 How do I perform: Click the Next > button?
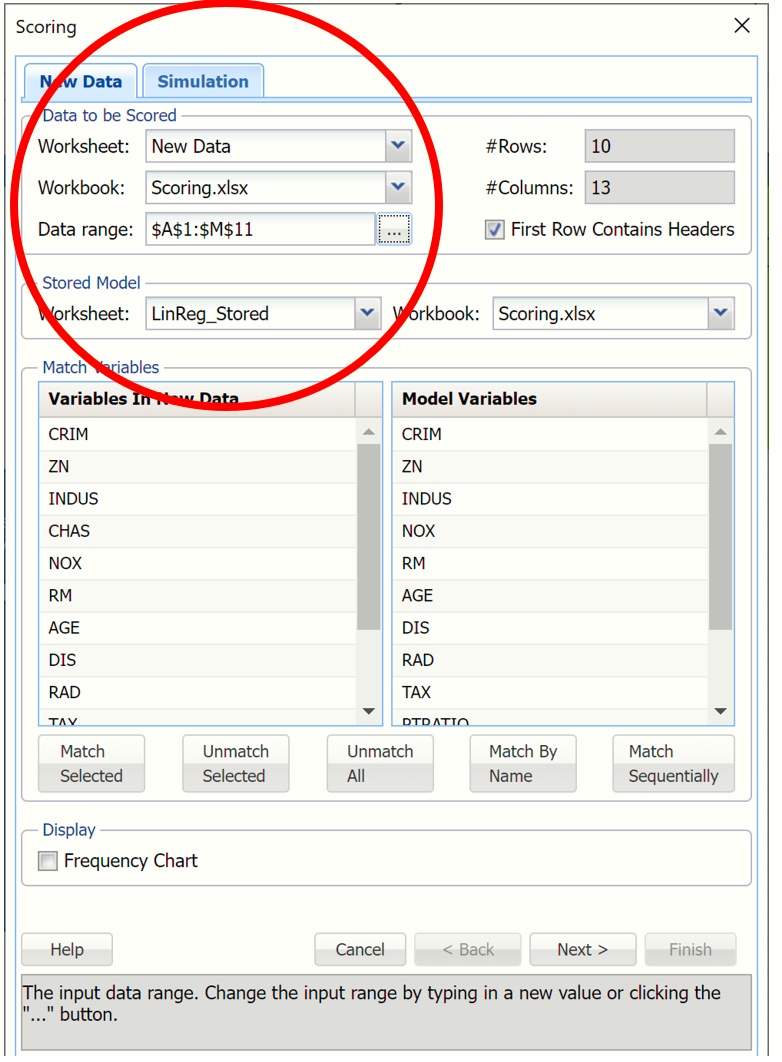(582, 950)
